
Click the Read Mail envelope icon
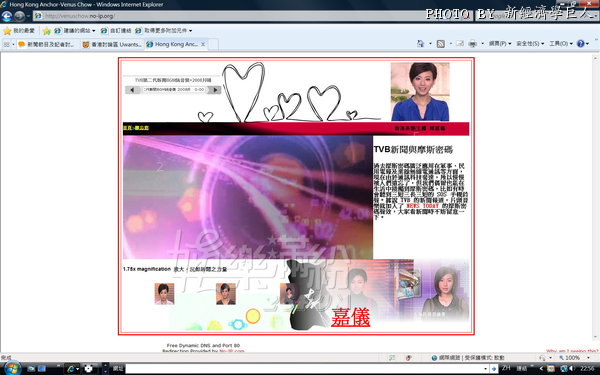click(x=460, y=44)
